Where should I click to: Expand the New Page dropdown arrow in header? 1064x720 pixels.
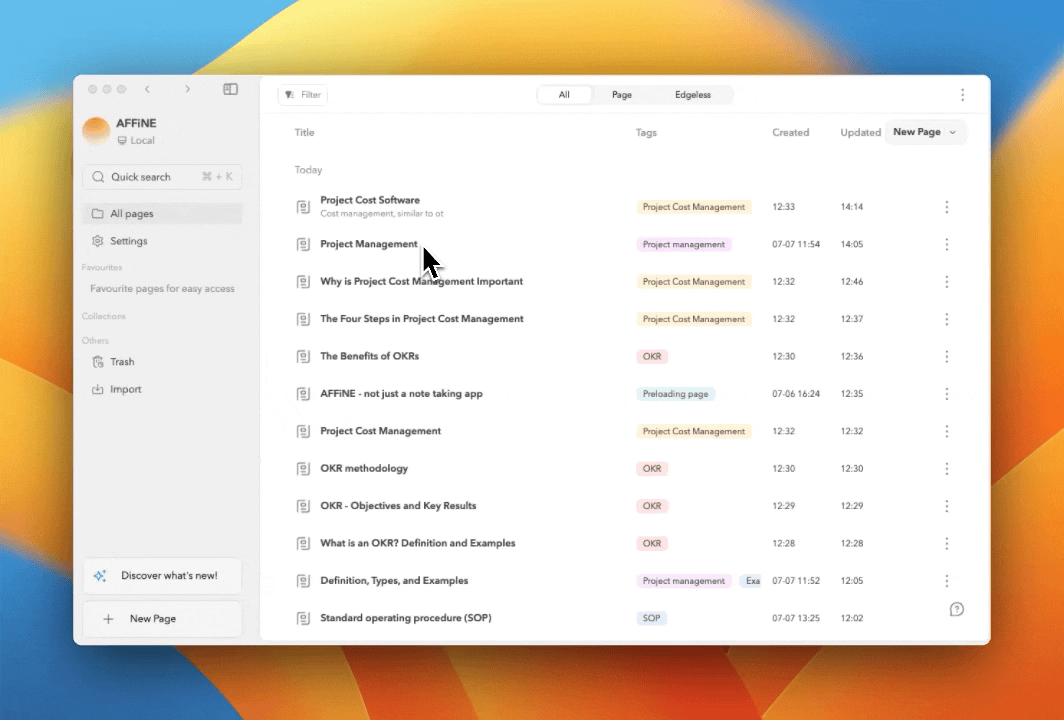pyautogui.click(x=953, y=132)
